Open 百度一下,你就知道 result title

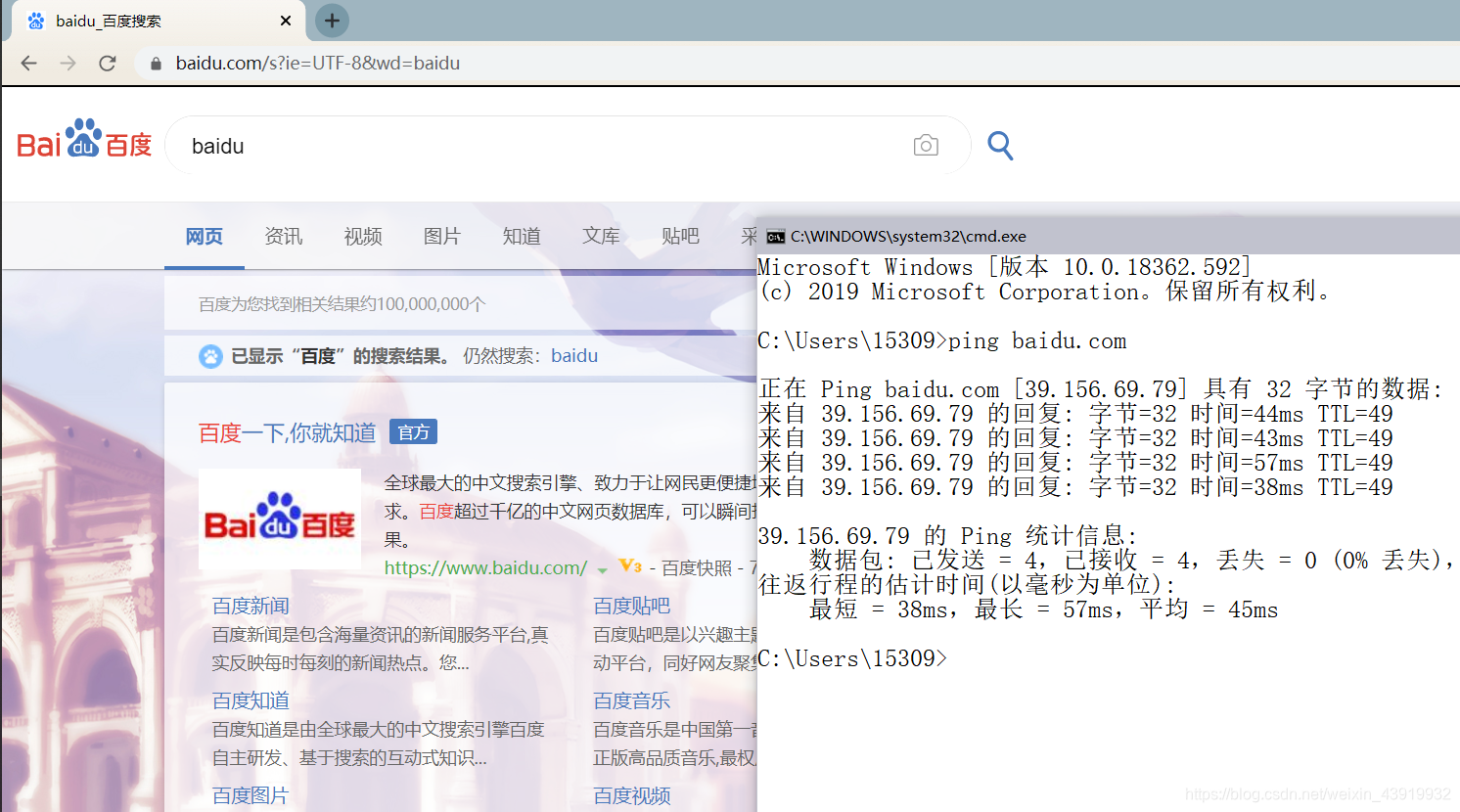coord(287,432)
